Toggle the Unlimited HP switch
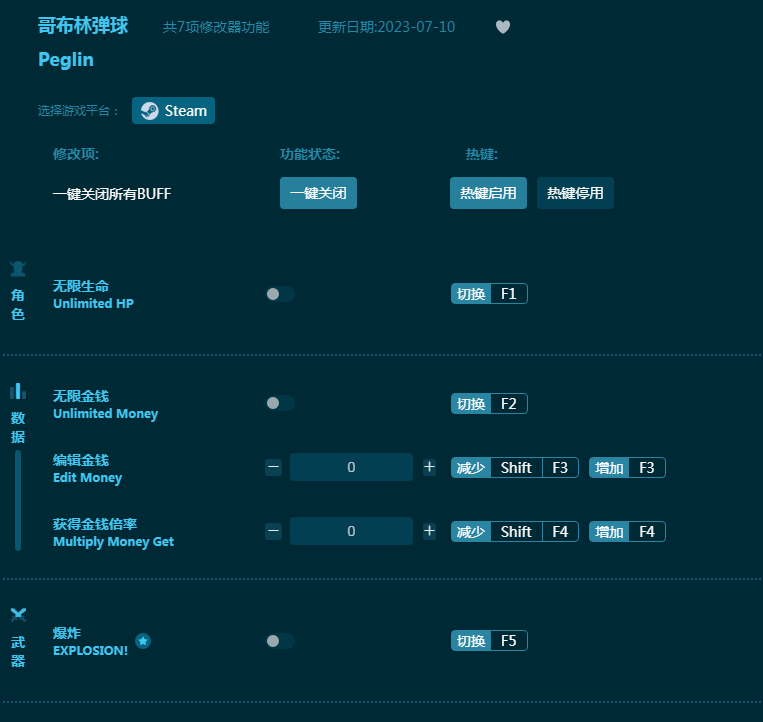The width and height of the screenshot is (763, 722). (280, 294)
